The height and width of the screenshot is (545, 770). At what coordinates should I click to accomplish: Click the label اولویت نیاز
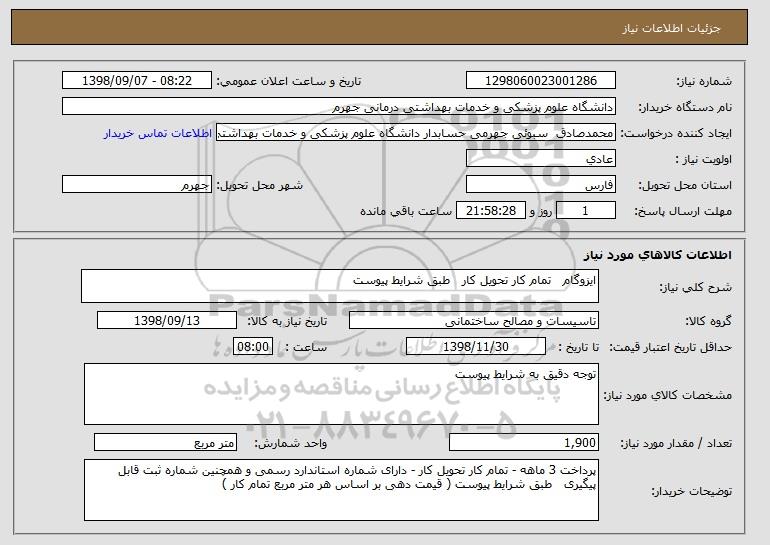coord(704,159)
